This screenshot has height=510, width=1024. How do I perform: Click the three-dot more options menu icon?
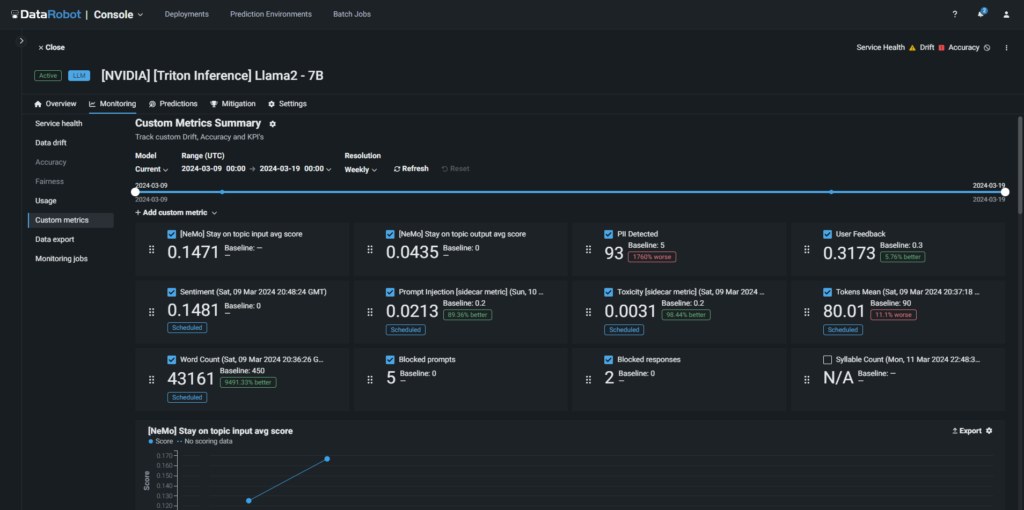pos(1006,47)
